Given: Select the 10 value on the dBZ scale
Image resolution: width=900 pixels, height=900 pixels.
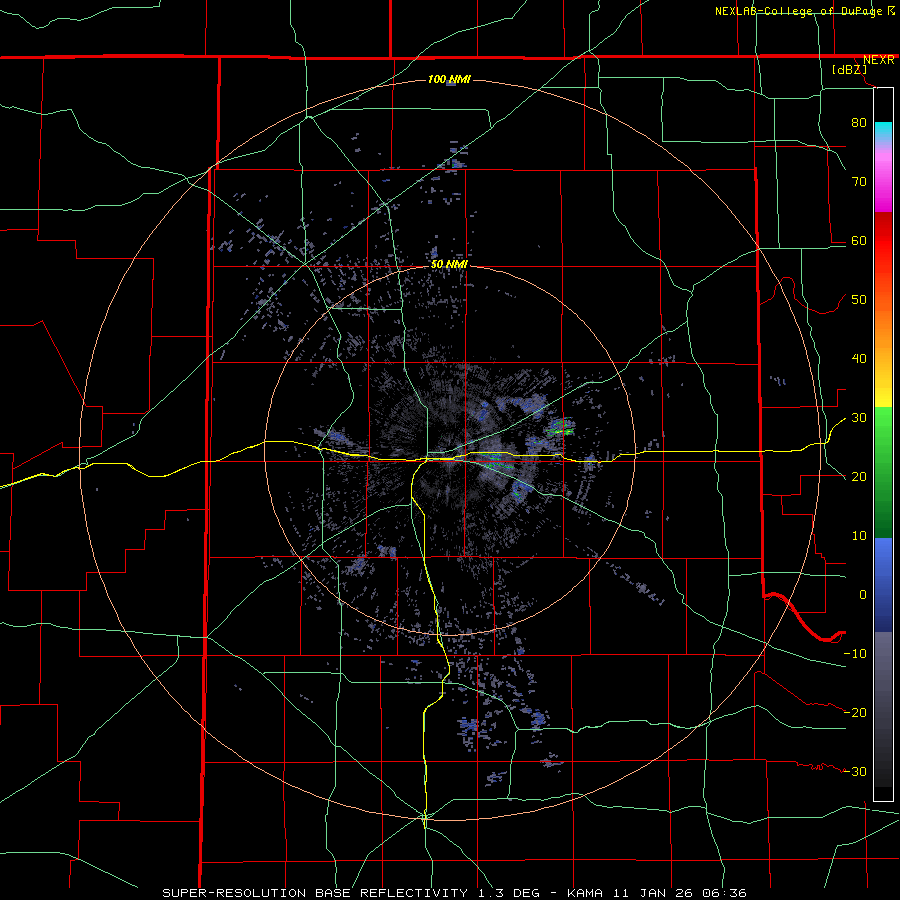Looking at the screenshot, I should [859, 536].
